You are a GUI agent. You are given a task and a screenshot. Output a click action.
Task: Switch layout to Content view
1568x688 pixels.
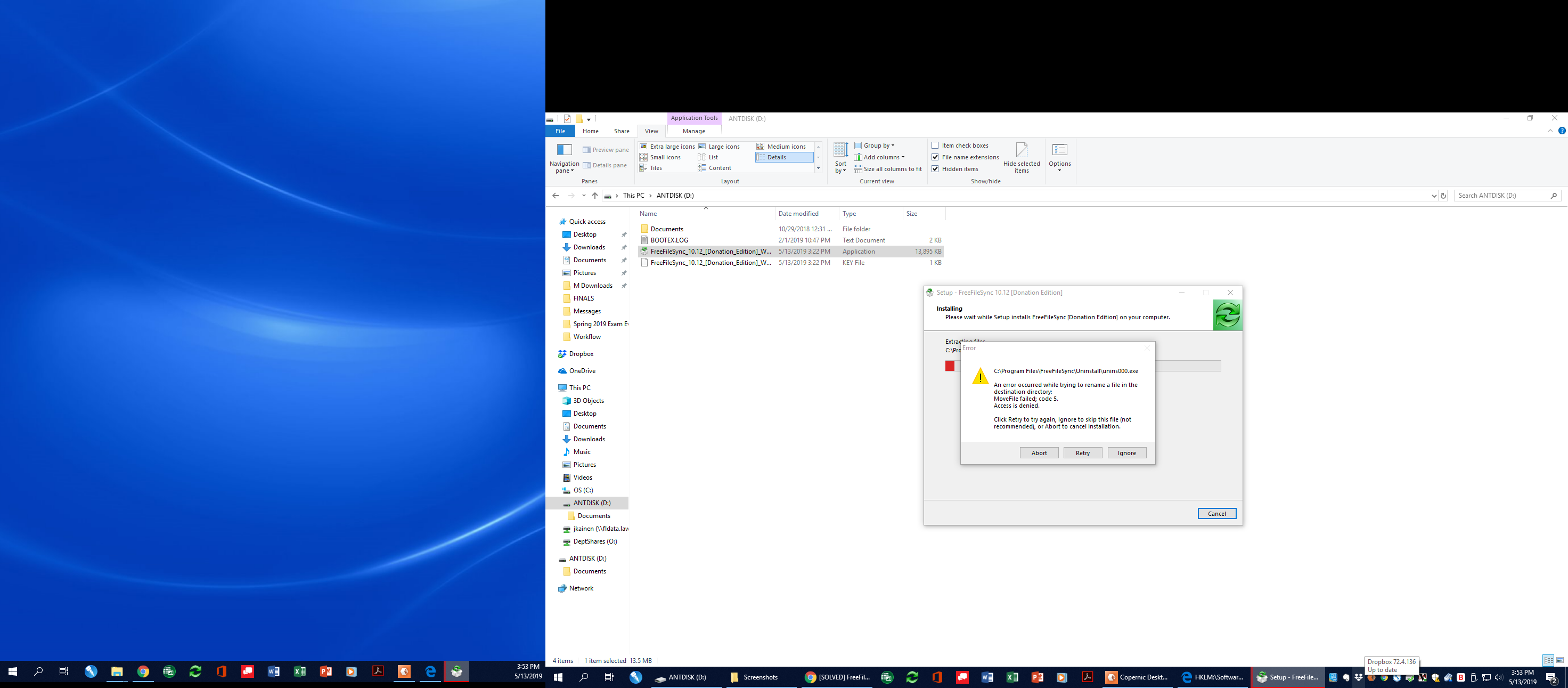(x=715, y=168)
